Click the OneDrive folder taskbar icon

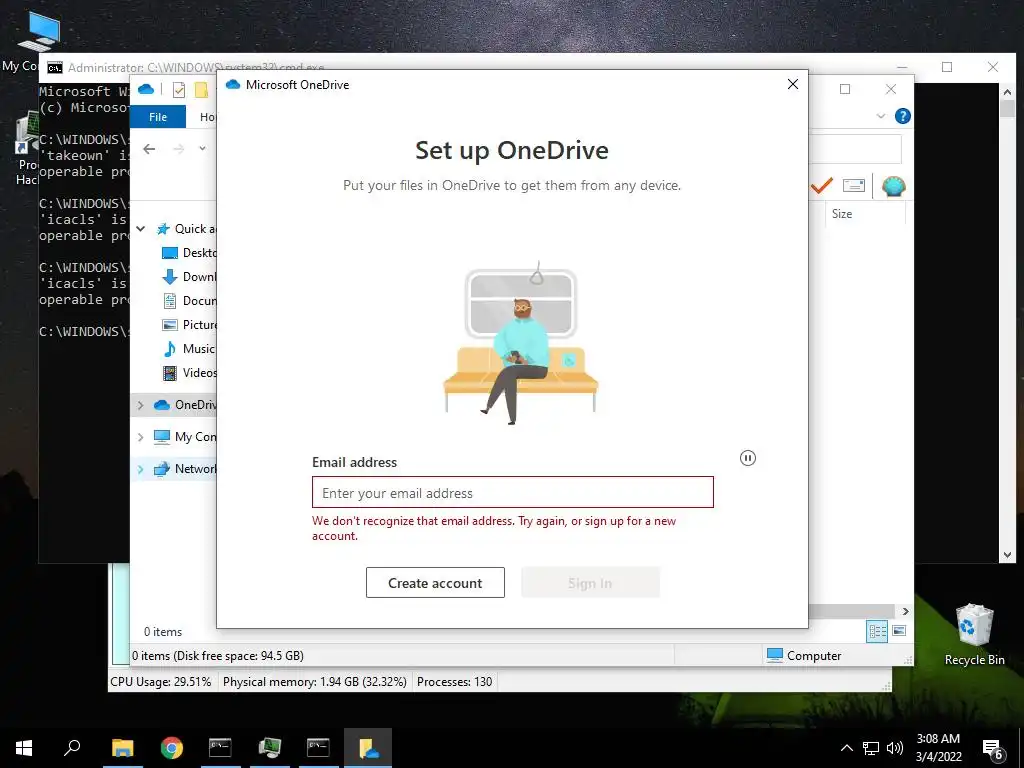(x=368, y=748)
